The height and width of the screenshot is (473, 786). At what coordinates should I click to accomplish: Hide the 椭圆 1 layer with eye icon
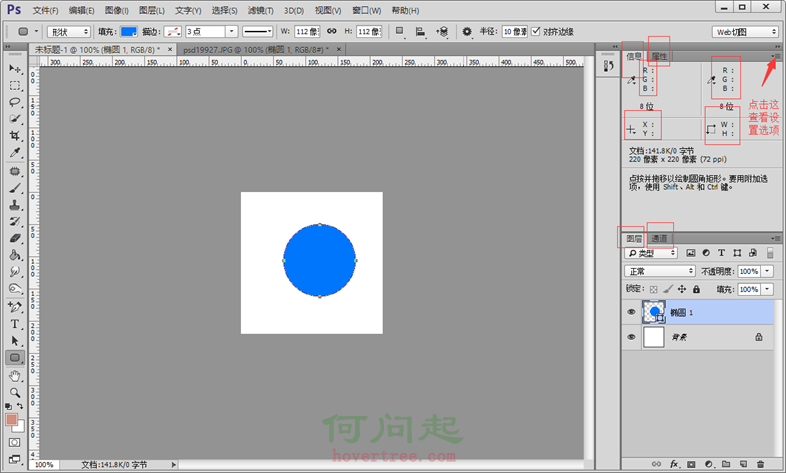pos(630,312)
